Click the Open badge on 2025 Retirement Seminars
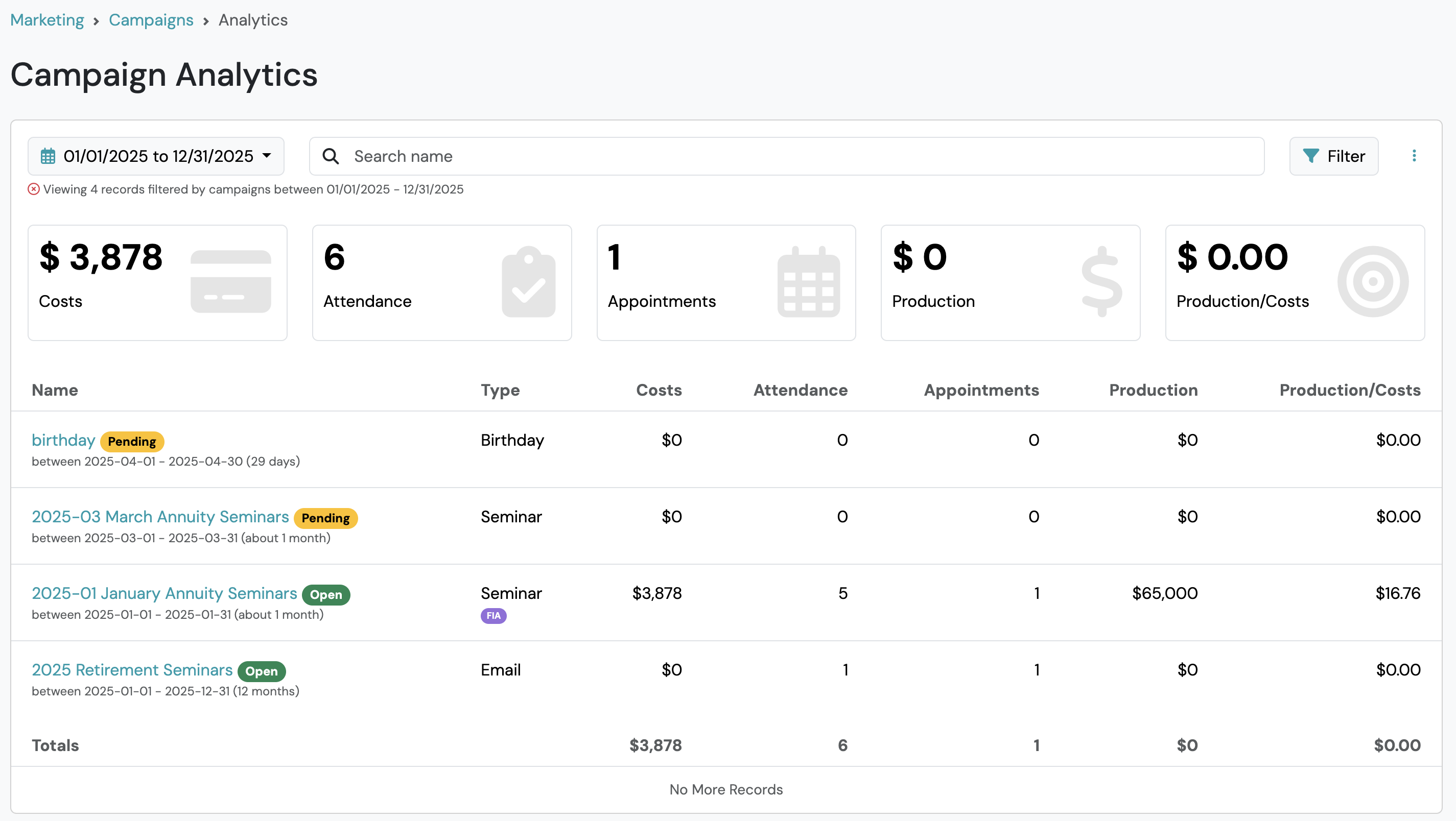Image resolution: width=1456 pixels, height=821 pixels. tap(262, 671)
